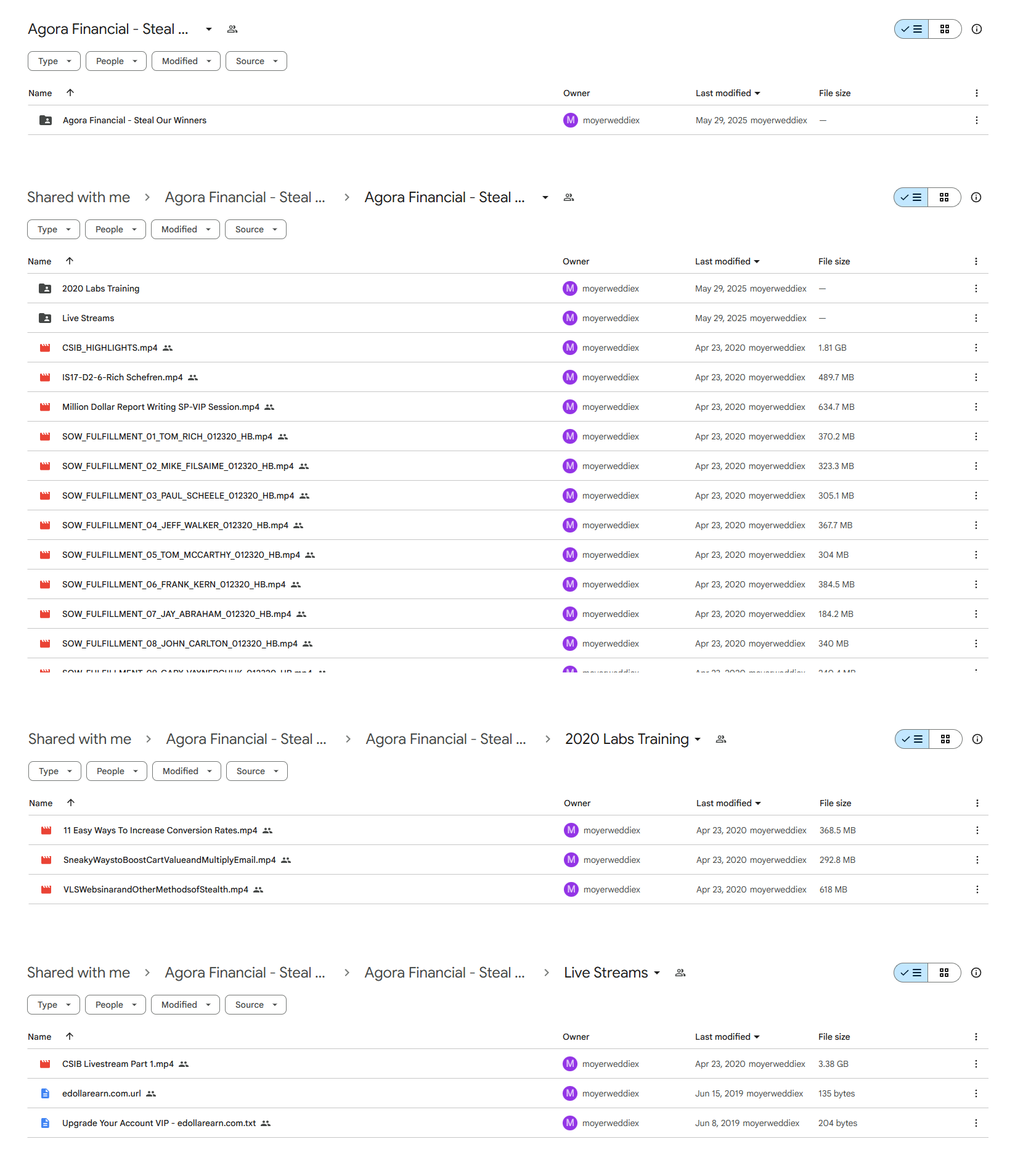The image size is (1023, 1176).
Task: Click the video file icon of CSIB_HIGHLIGHTS.mp4
Action: point(45,348)
